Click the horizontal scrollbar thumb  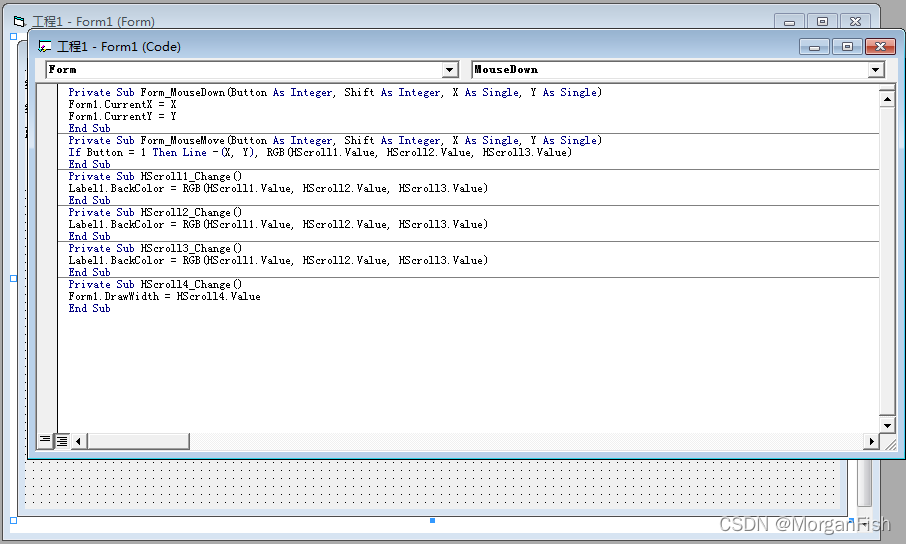coord(138,441)
